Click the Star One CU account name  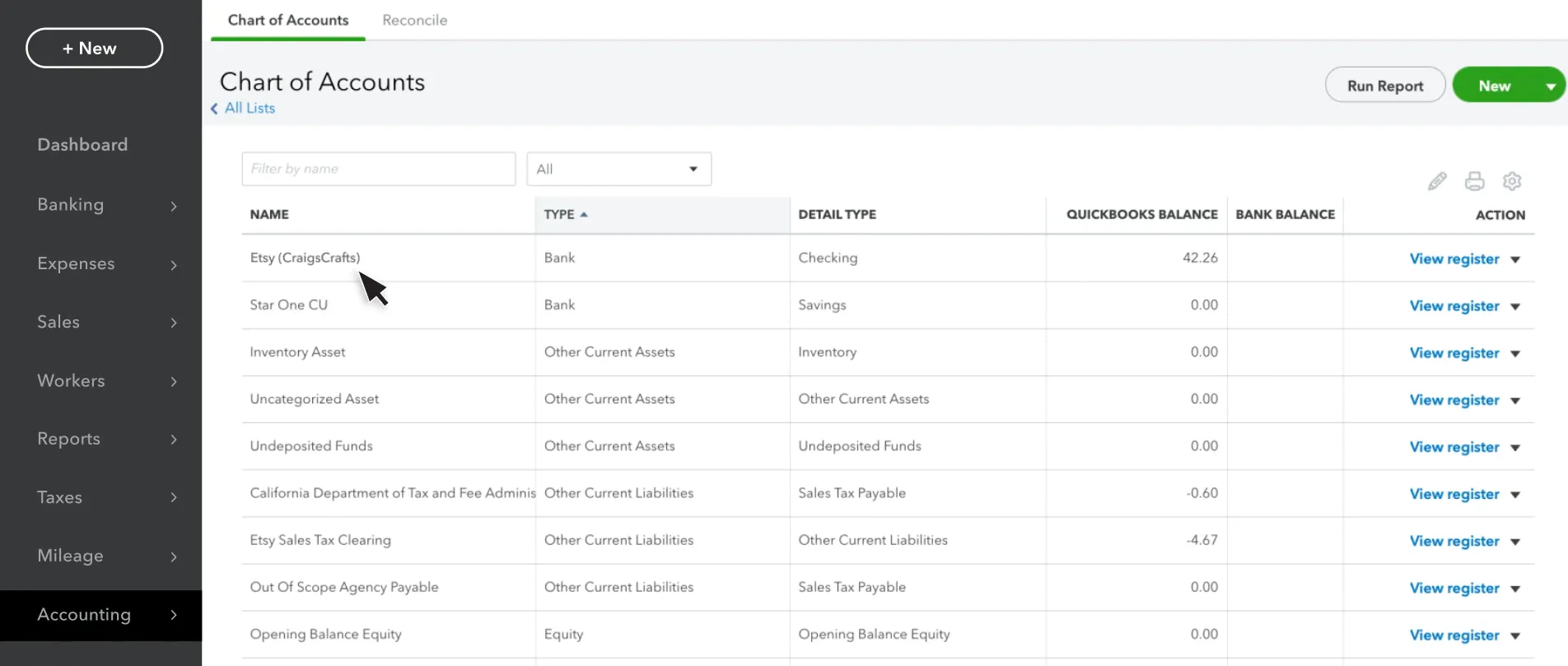288,305
